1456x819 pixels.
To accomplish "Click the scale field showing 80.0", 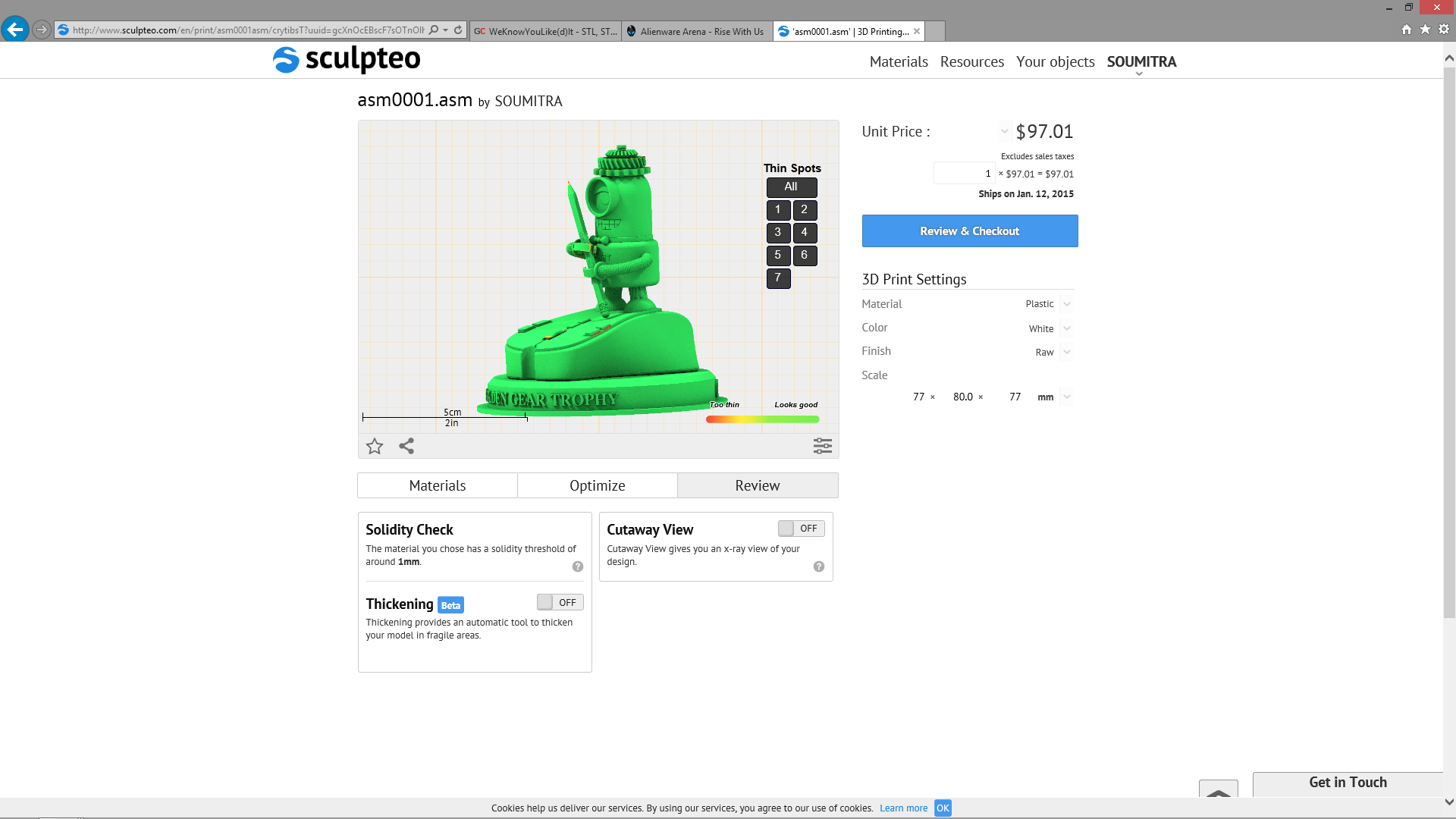I will pos(962,397).
